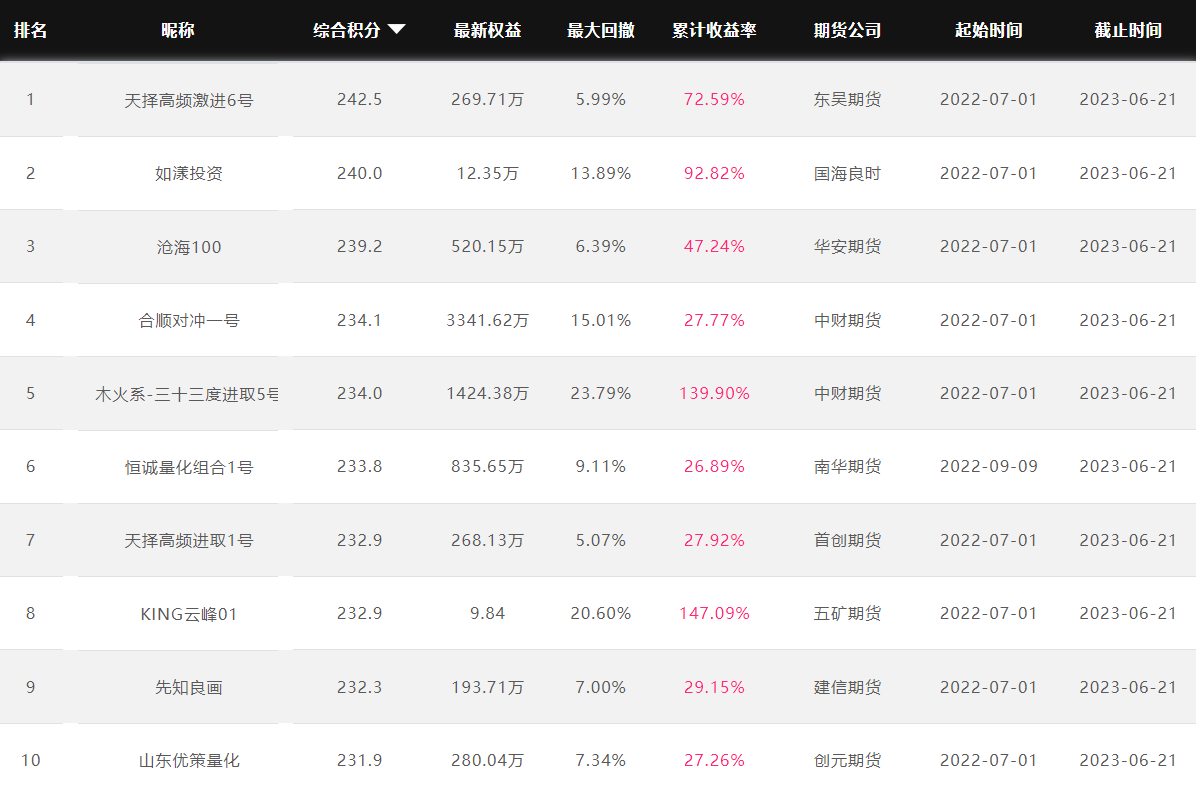Select the 五矿期货 company cell
The height and width of the screenshot is (792, 1196).
point(847,613)
